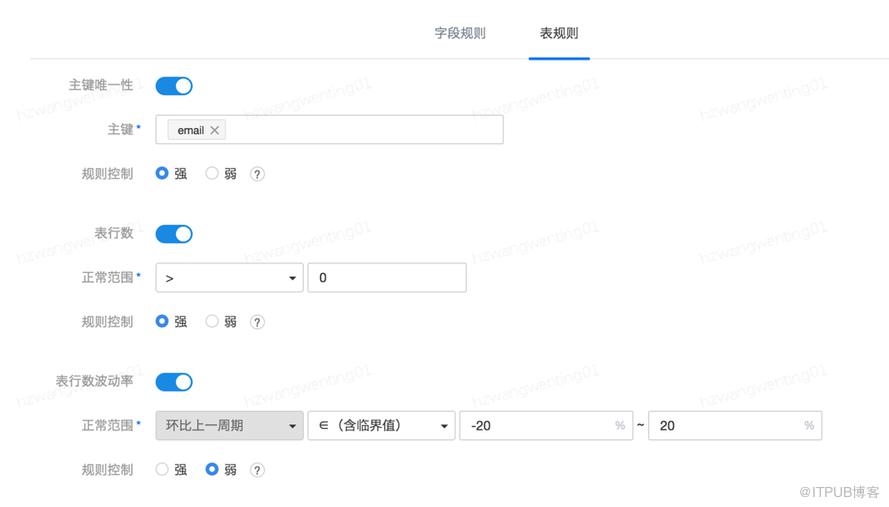Viewport: 889px width, 507px height.
Task: Select 弱 for 表行数波动率 rule control
Action: (211, 469)
